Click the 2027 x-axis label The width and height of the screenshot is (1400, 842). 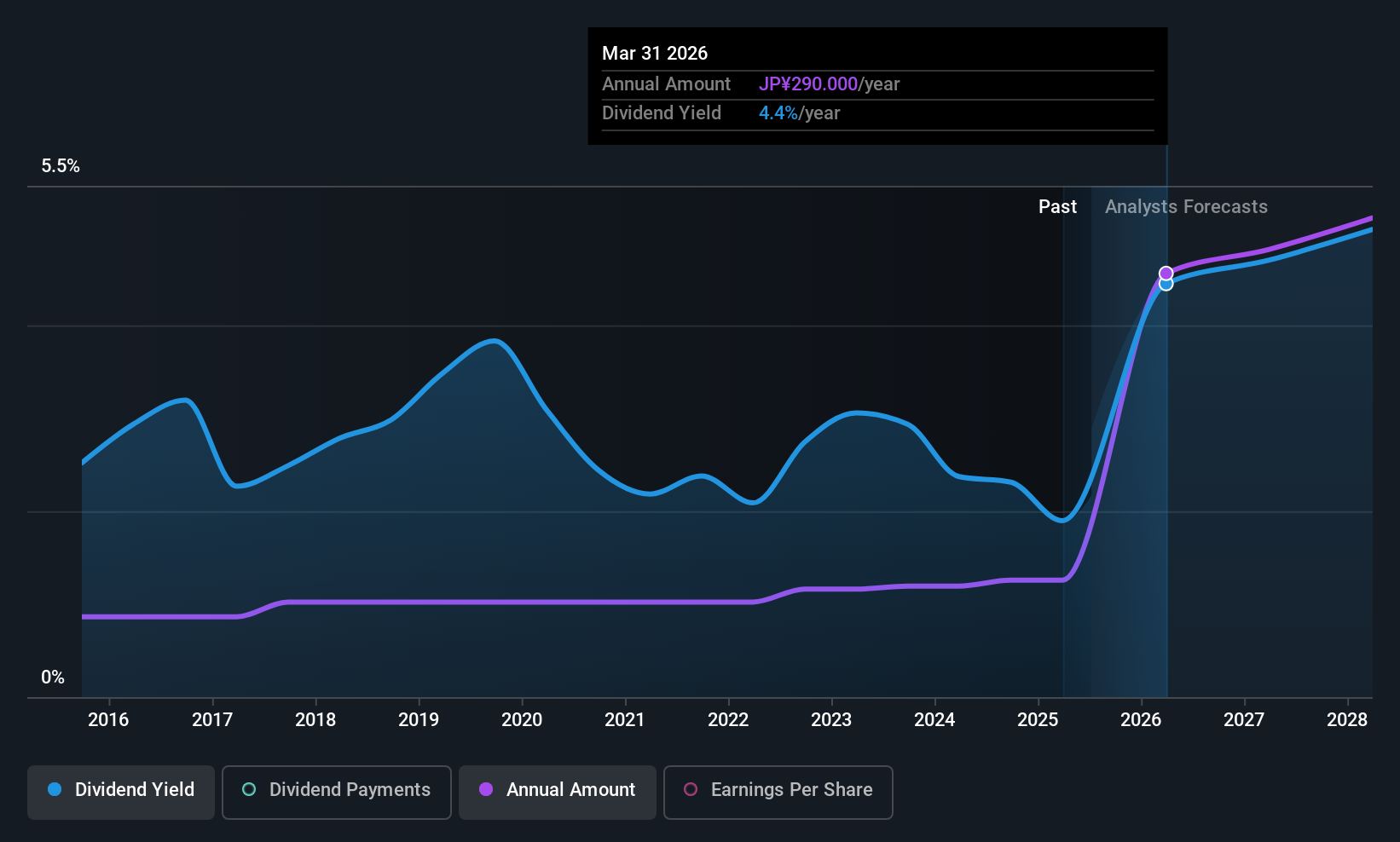(1244, 720)
